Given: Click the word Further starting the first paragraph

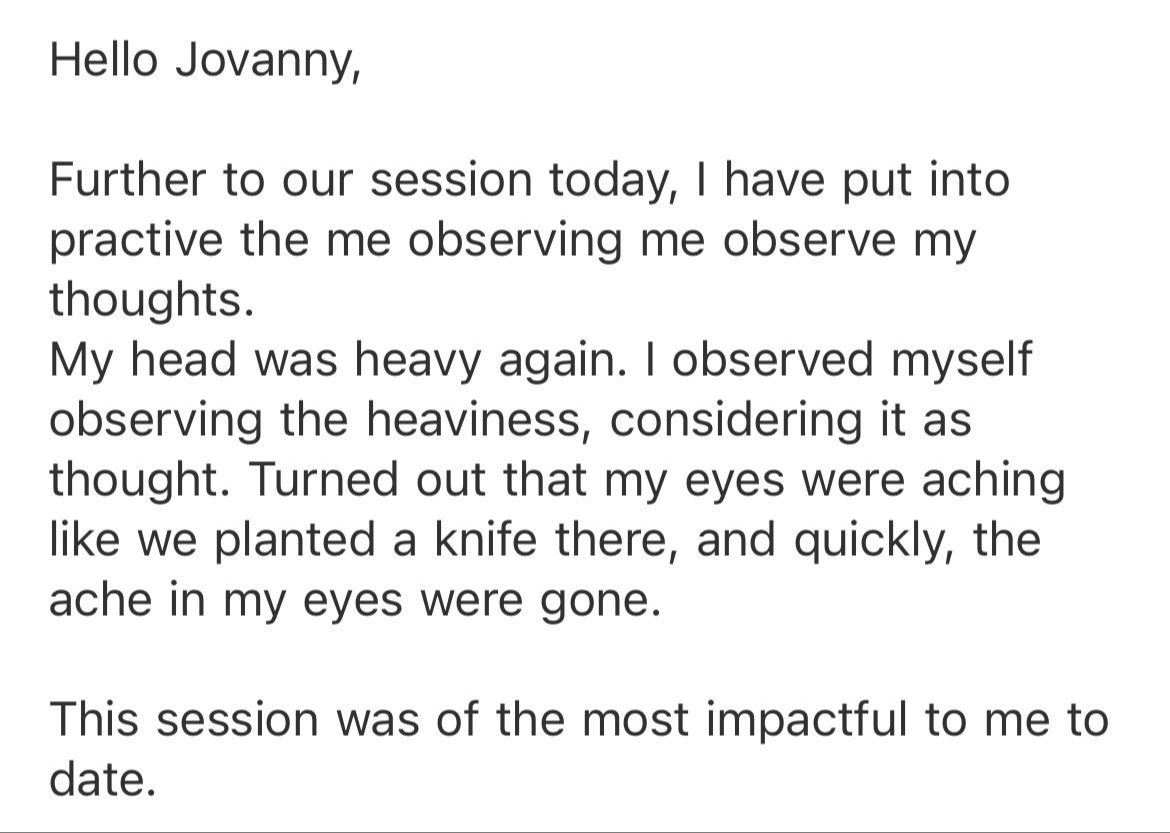Looking at the screenshot, I should point(128,180).
